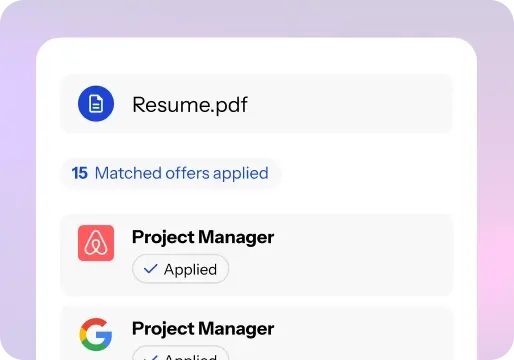
Task: Select the 15 Matched offers applied badge
Action: pyautogui.click(x=170, y=173)
